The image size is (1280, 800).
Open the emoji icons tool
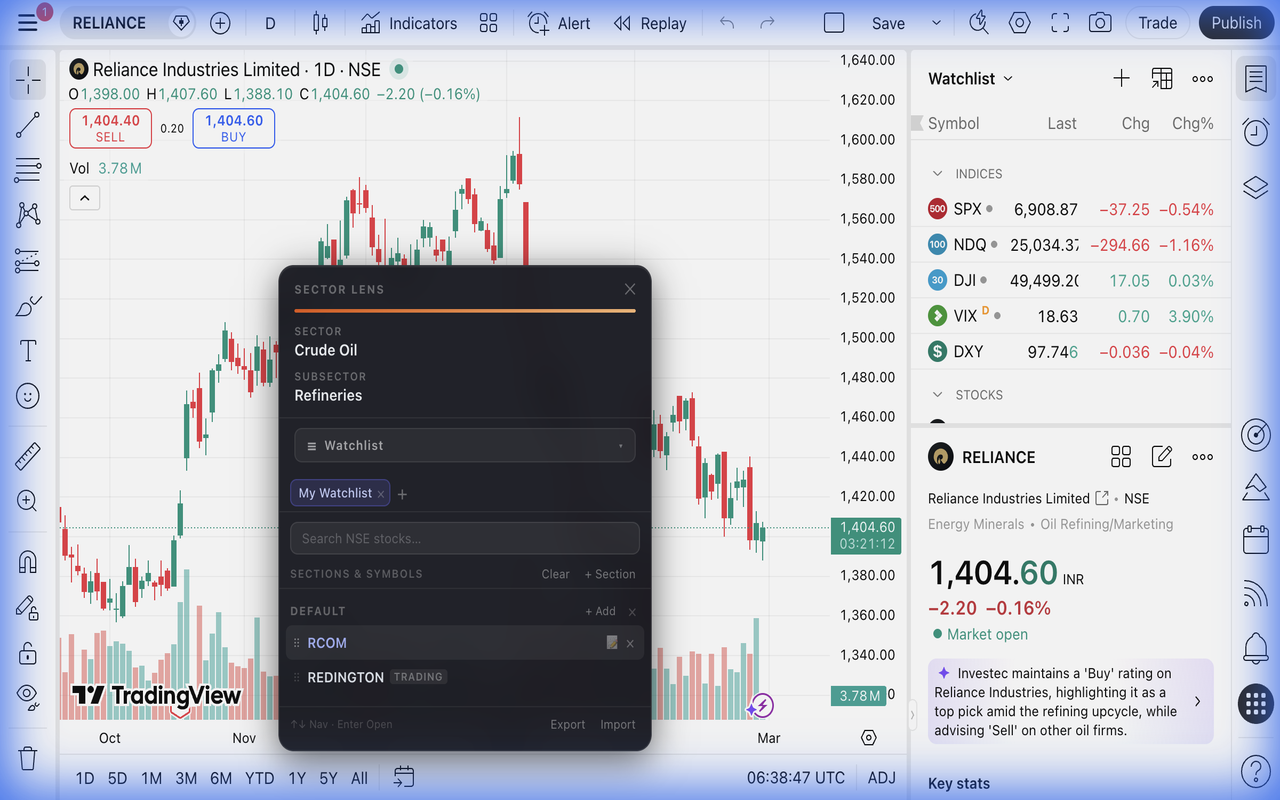click(x=28, y=396)
